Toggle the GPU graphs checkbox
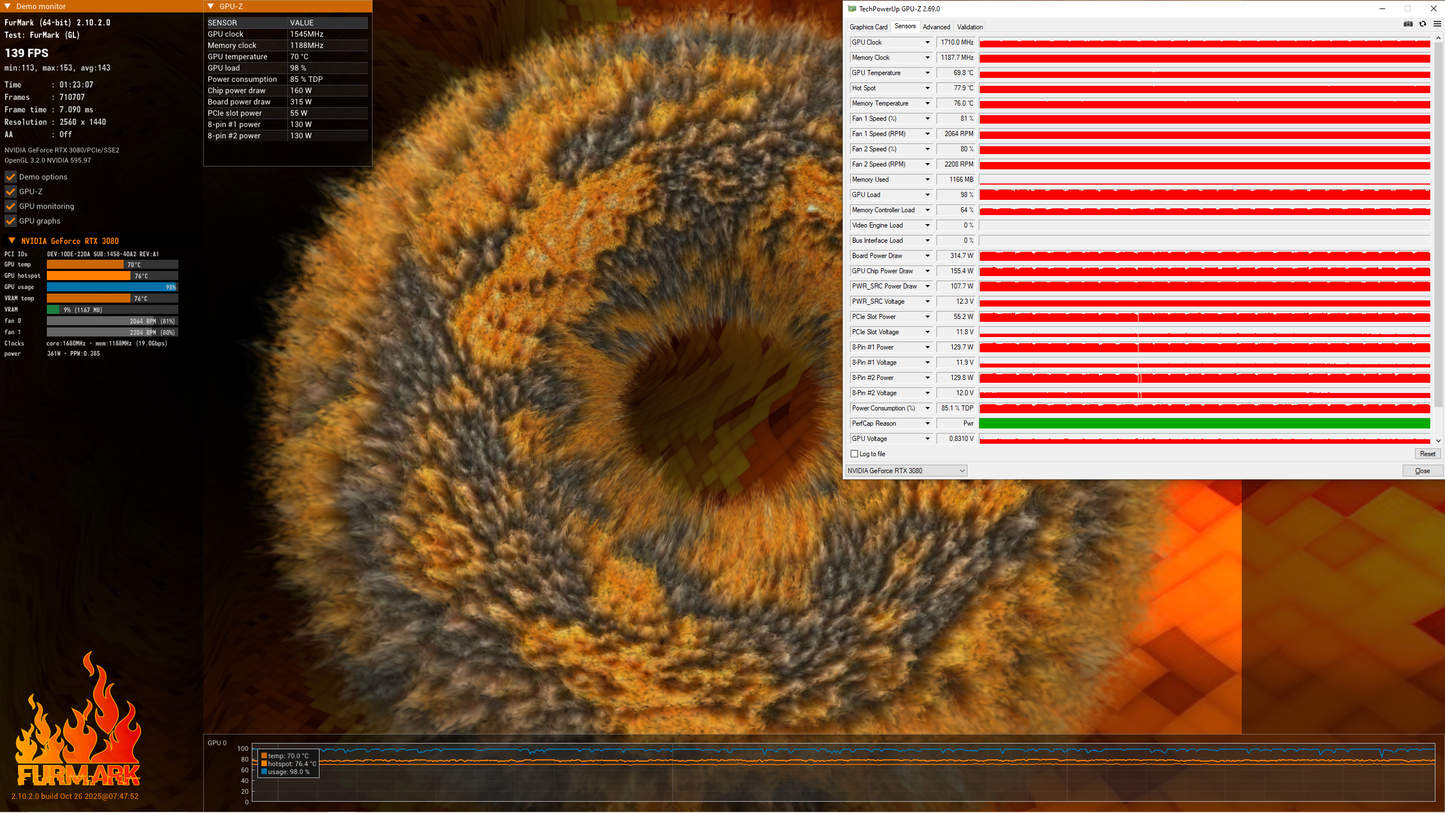Screen dimensions: 1445x813 (x=11, y=221)
